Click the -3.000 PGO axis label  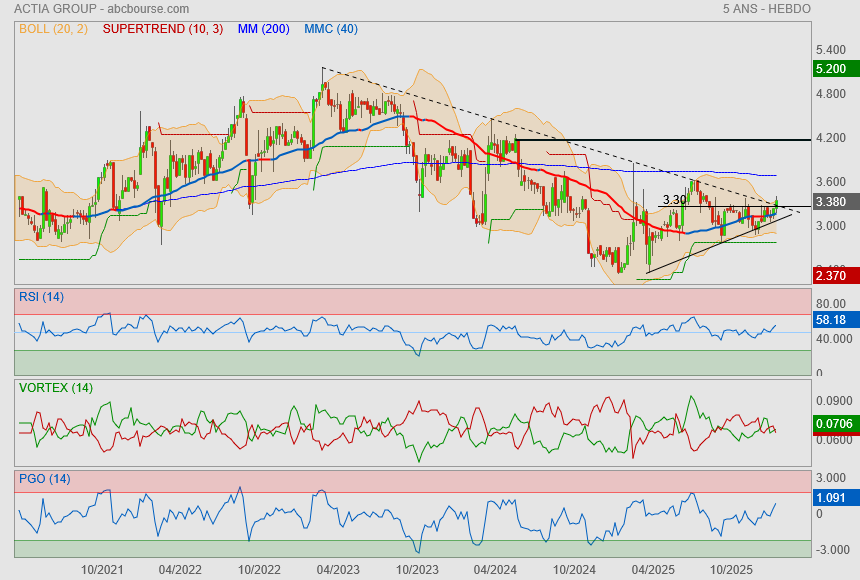833,550
